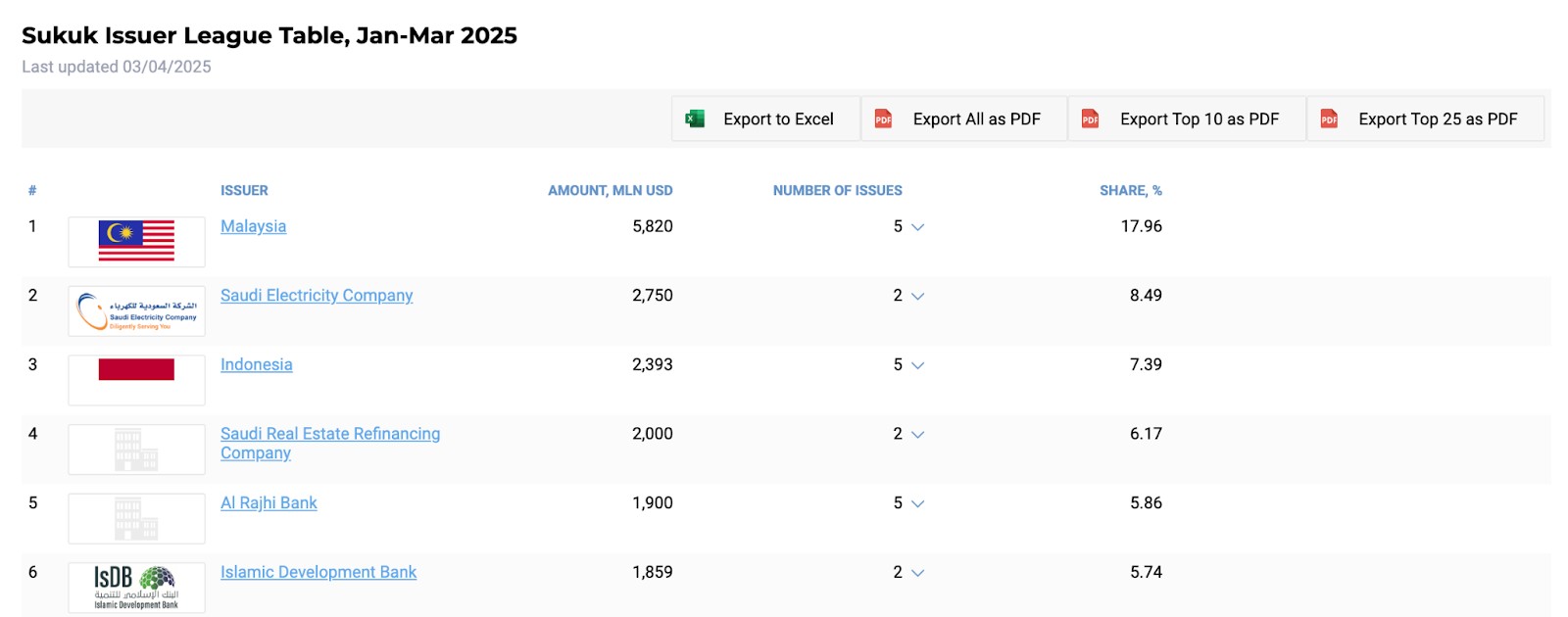
Task: Click the PDF icon beside Export Top 10
Action: (1090, 119)
